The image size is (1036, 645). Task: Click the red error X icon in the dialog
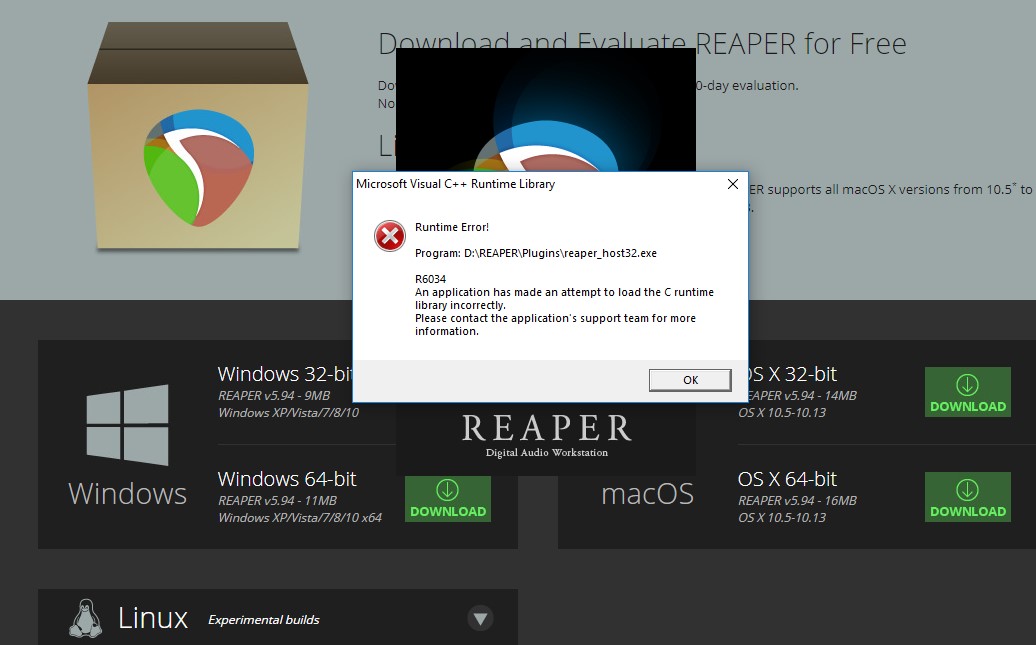pos(390,236)
